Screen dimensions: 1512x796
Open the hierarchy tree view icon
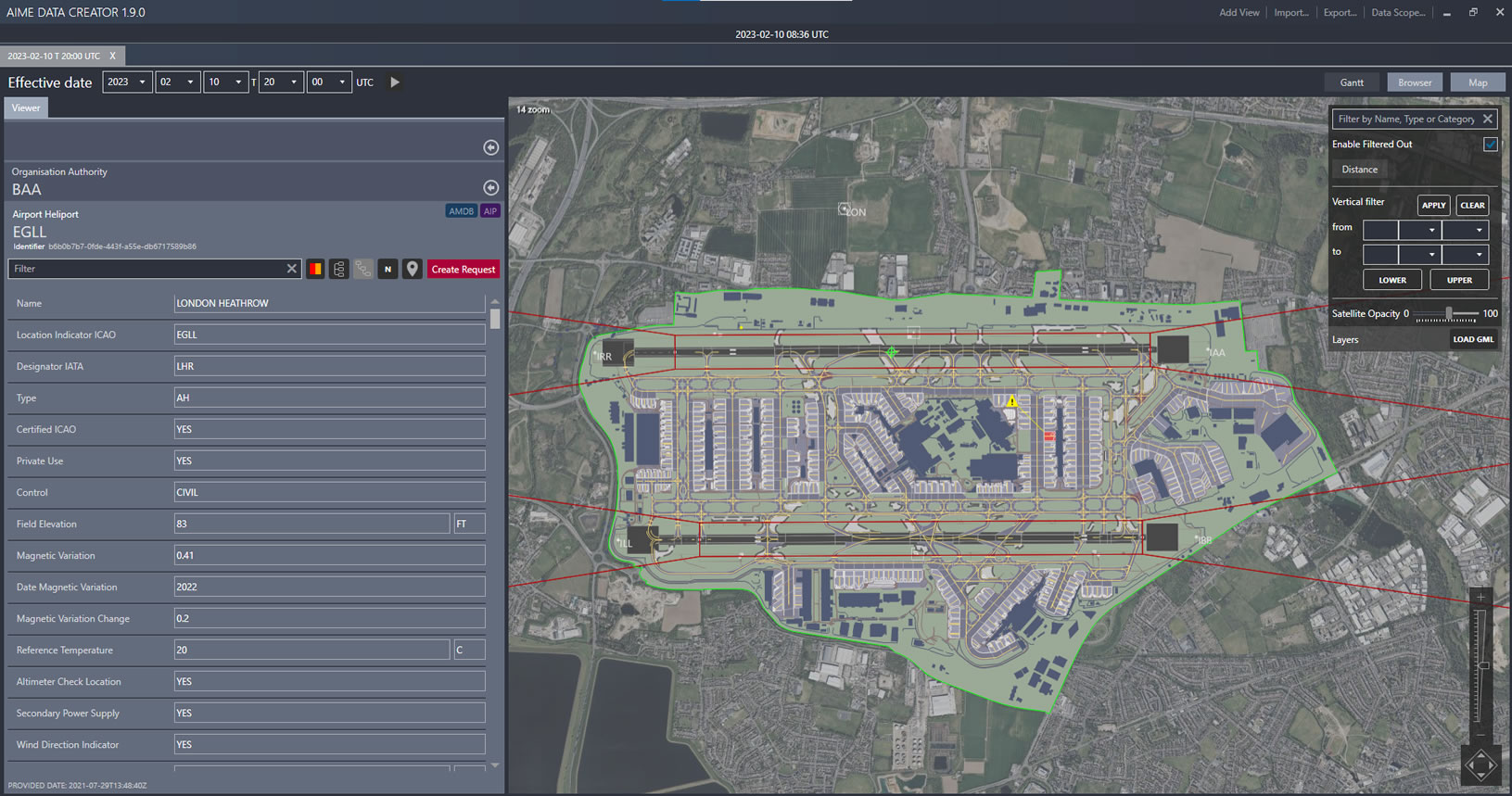[339, 269]
